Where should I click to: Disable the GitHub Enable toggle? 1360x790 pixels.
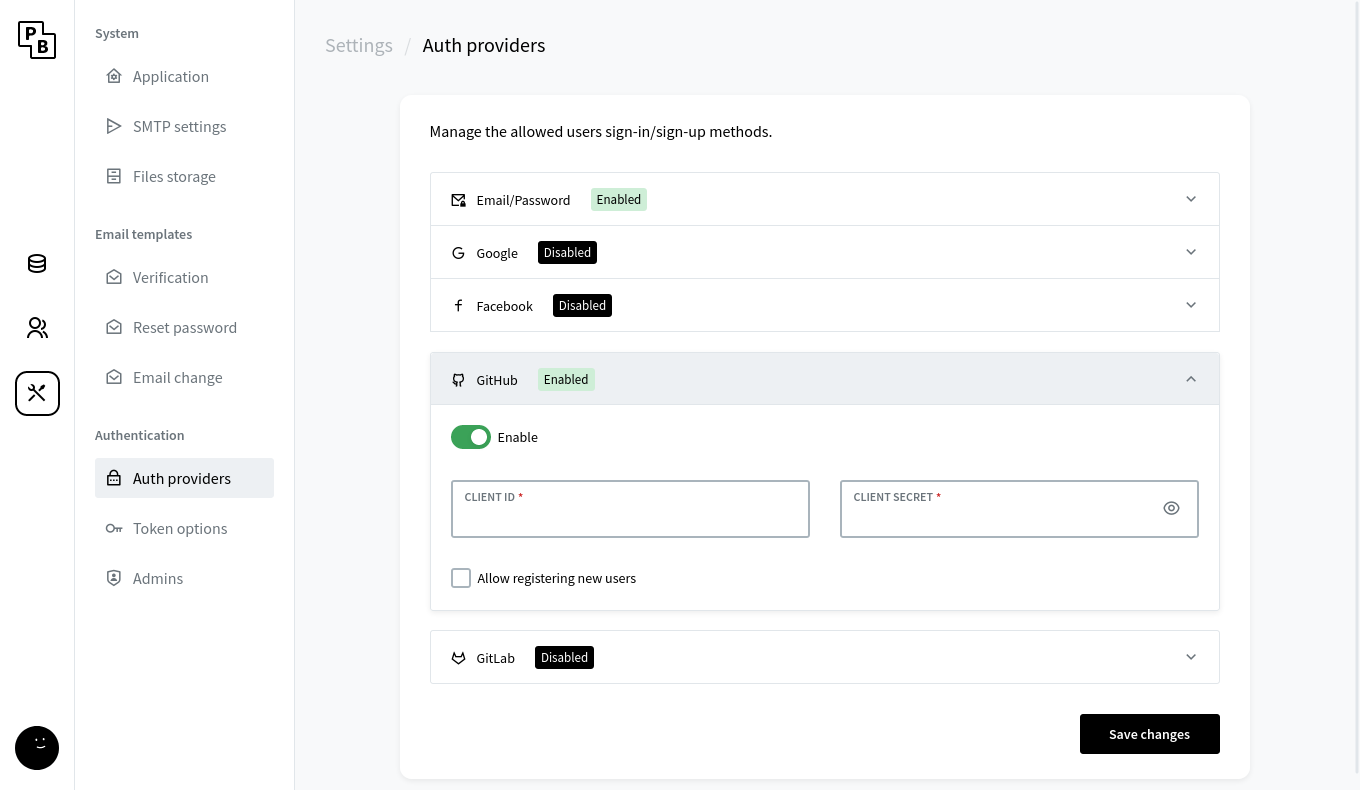tap(470, 437)
